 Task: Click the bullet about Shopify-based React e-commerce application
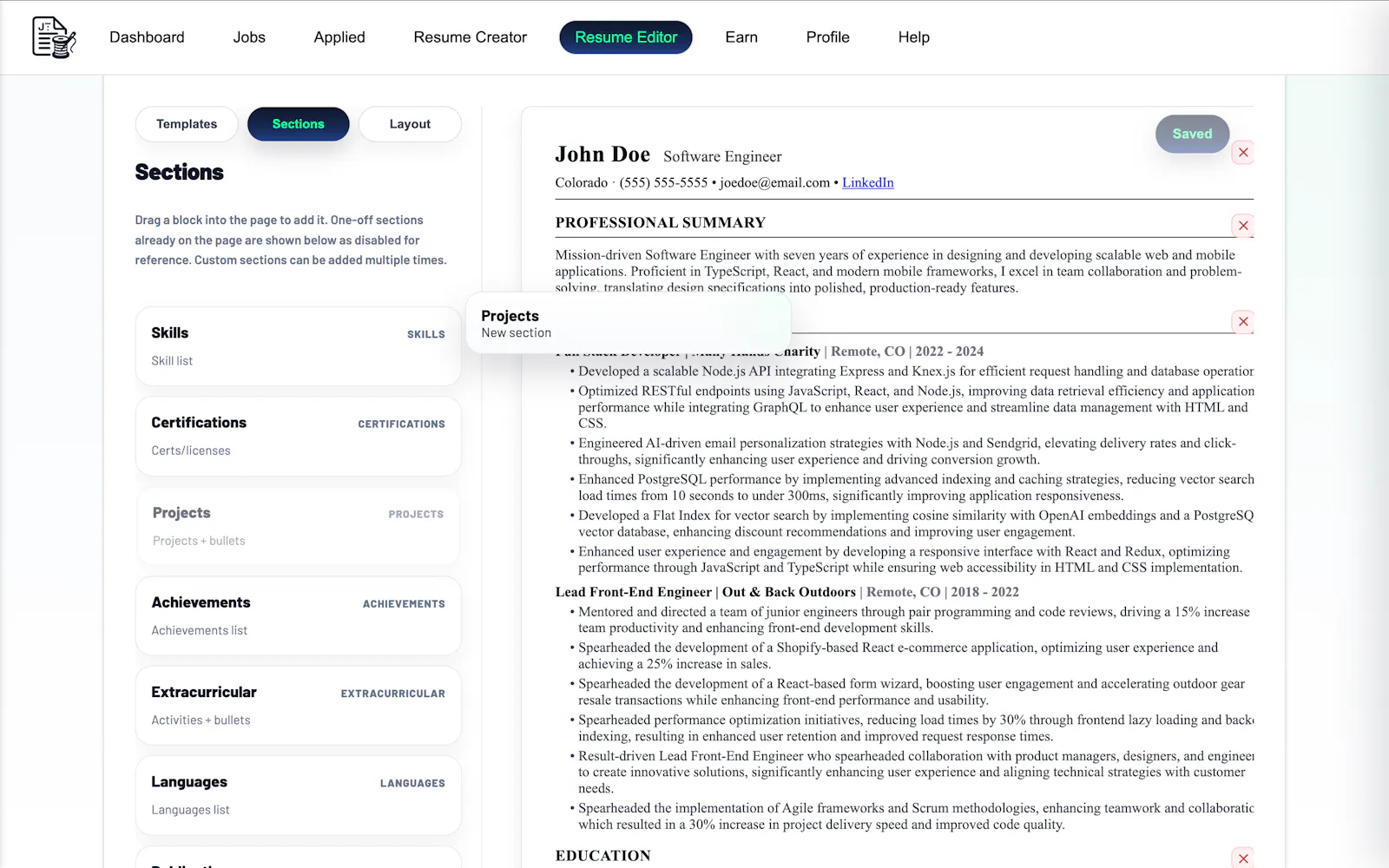pyautogui.click(x=899, y=656)
